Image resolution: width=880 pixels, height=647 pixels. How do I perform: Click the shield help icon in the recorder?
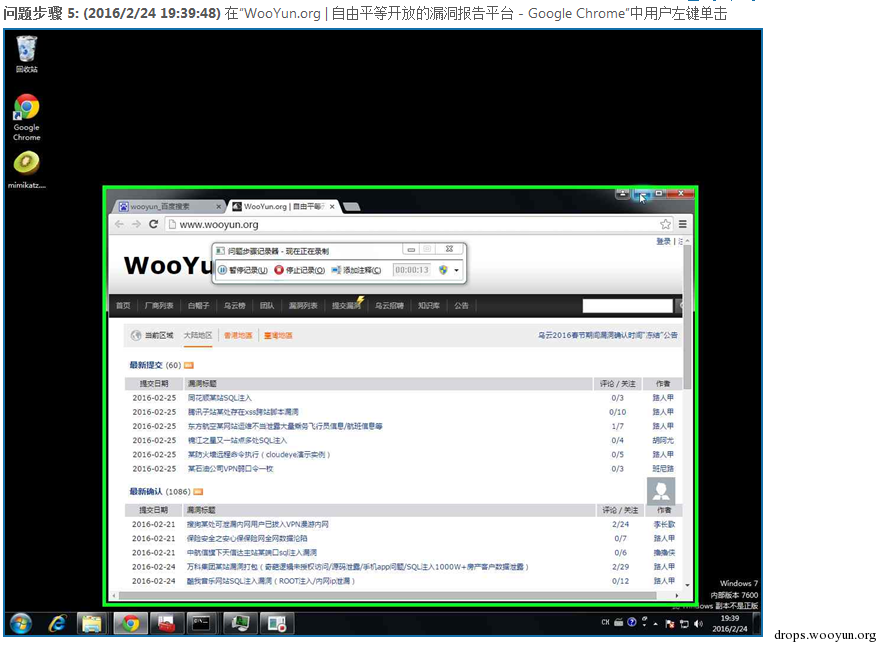click(x=443, y=270)
